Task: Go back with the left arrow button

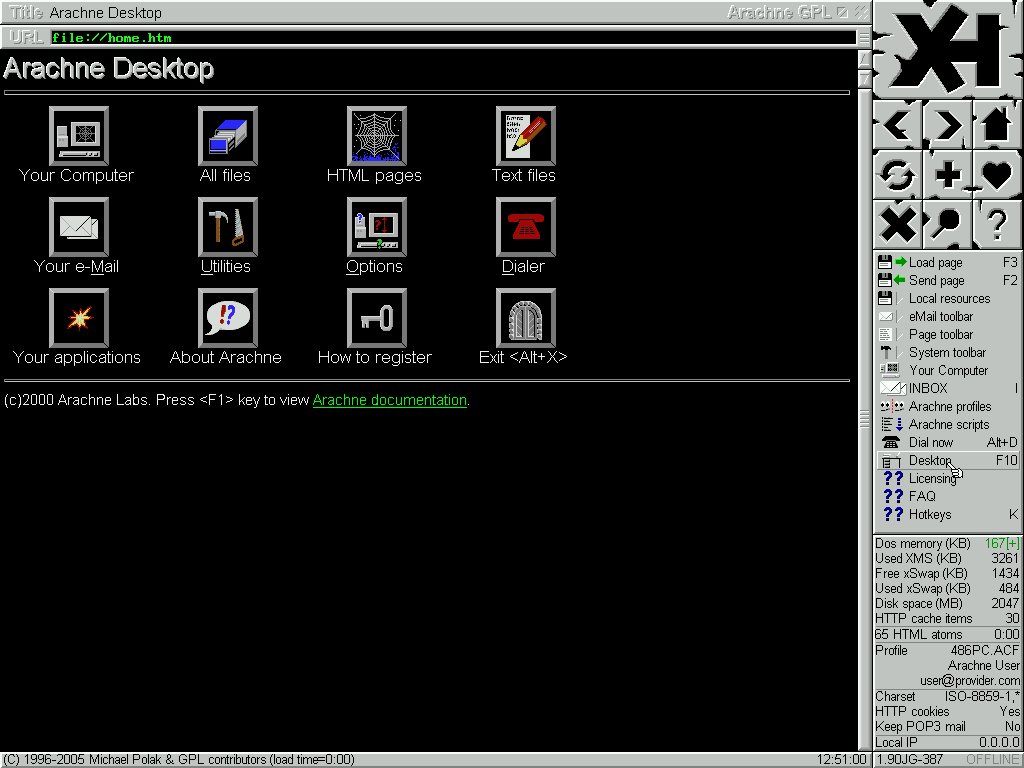Action: [898, 124]
